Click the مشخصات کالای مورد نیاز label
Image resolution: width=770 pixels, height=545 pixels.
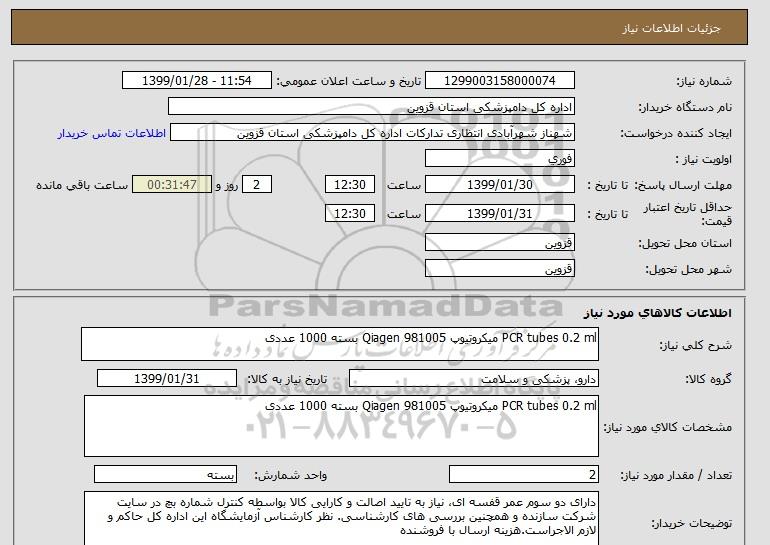667,427
